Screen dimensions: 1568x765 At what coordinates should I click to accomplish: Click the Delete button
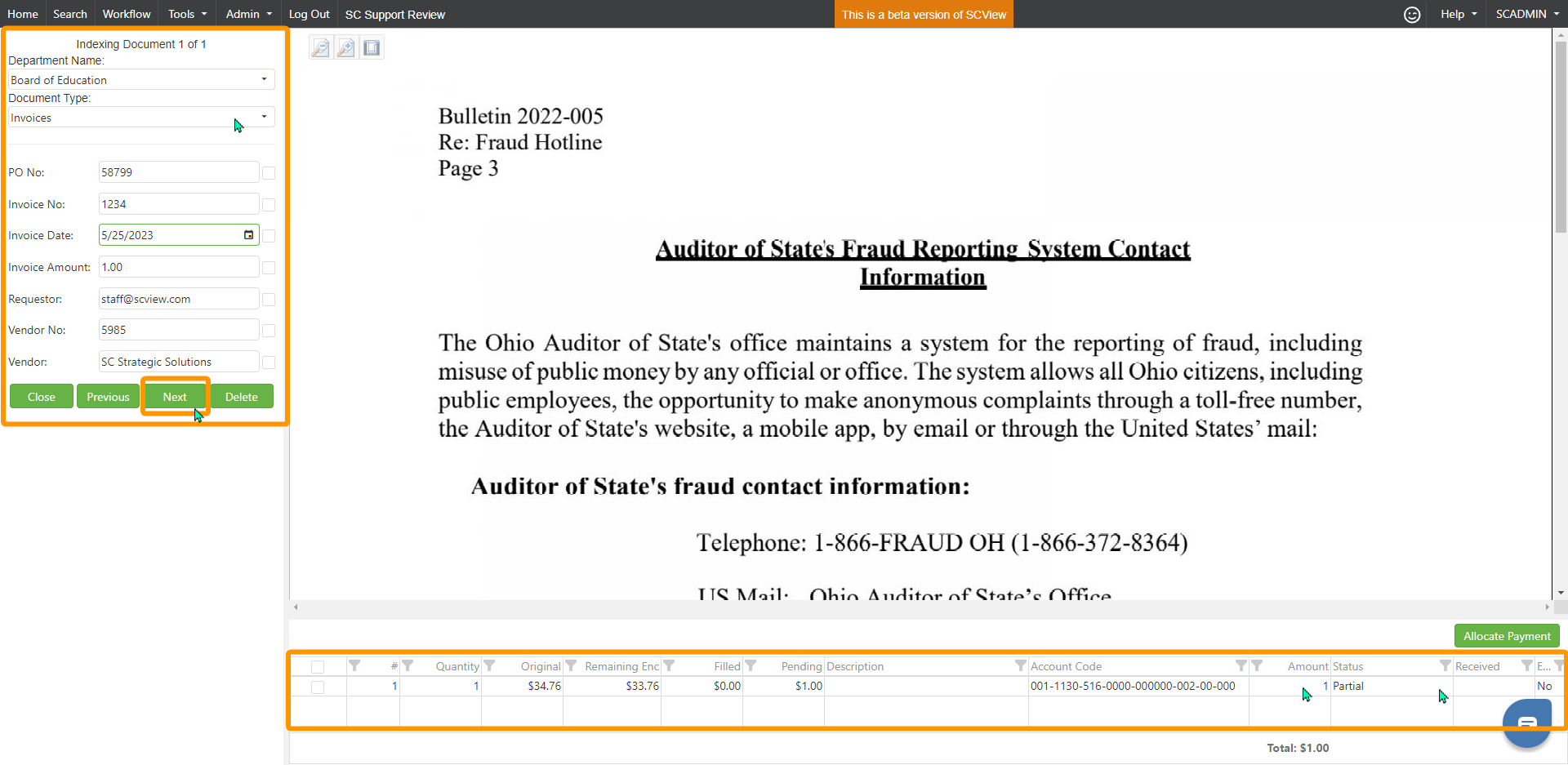pyautogui.click(x=242, y=397)
